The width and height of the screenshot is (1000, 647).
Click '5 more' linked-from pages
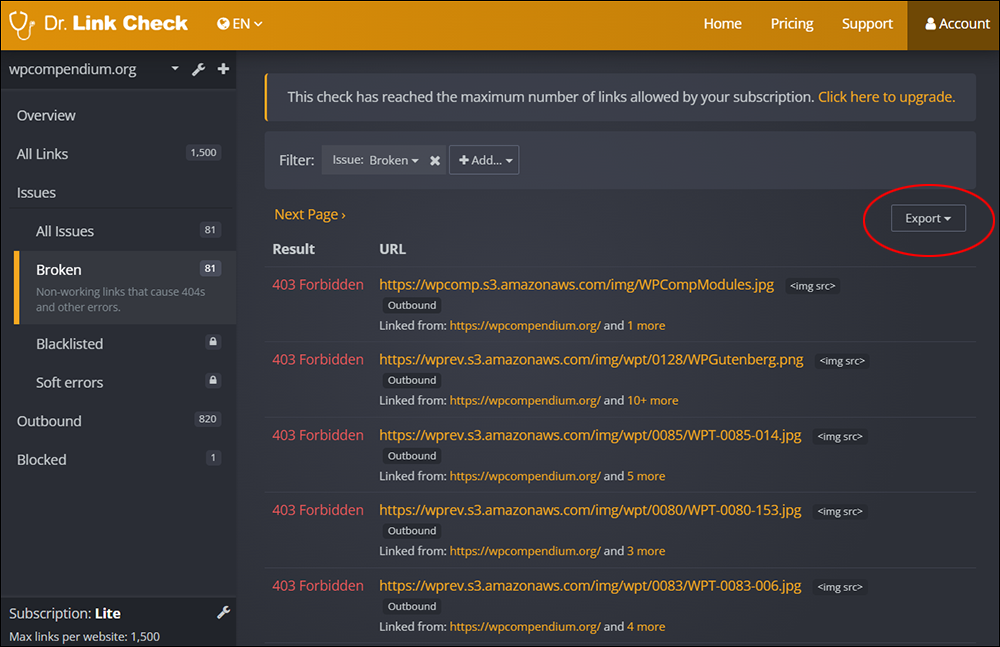(646, 476)
